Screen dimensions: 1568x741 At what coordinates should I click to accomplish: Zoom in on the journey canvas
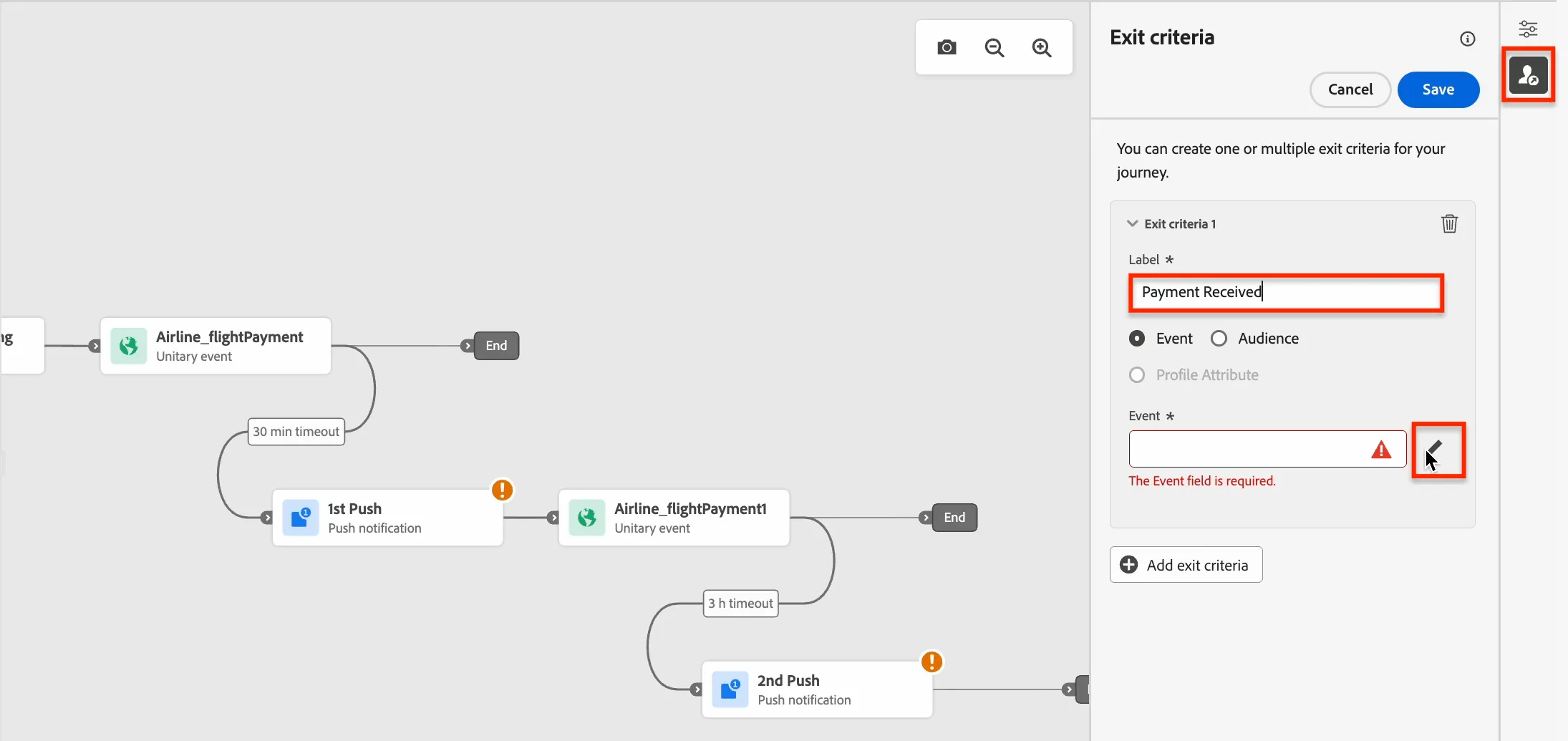(x=1042, y=47)
